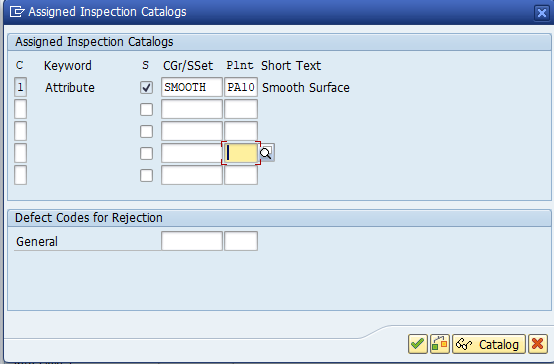554x364 pixels.
Task: Click the PA10 plant field
Action: click(241, 87)
